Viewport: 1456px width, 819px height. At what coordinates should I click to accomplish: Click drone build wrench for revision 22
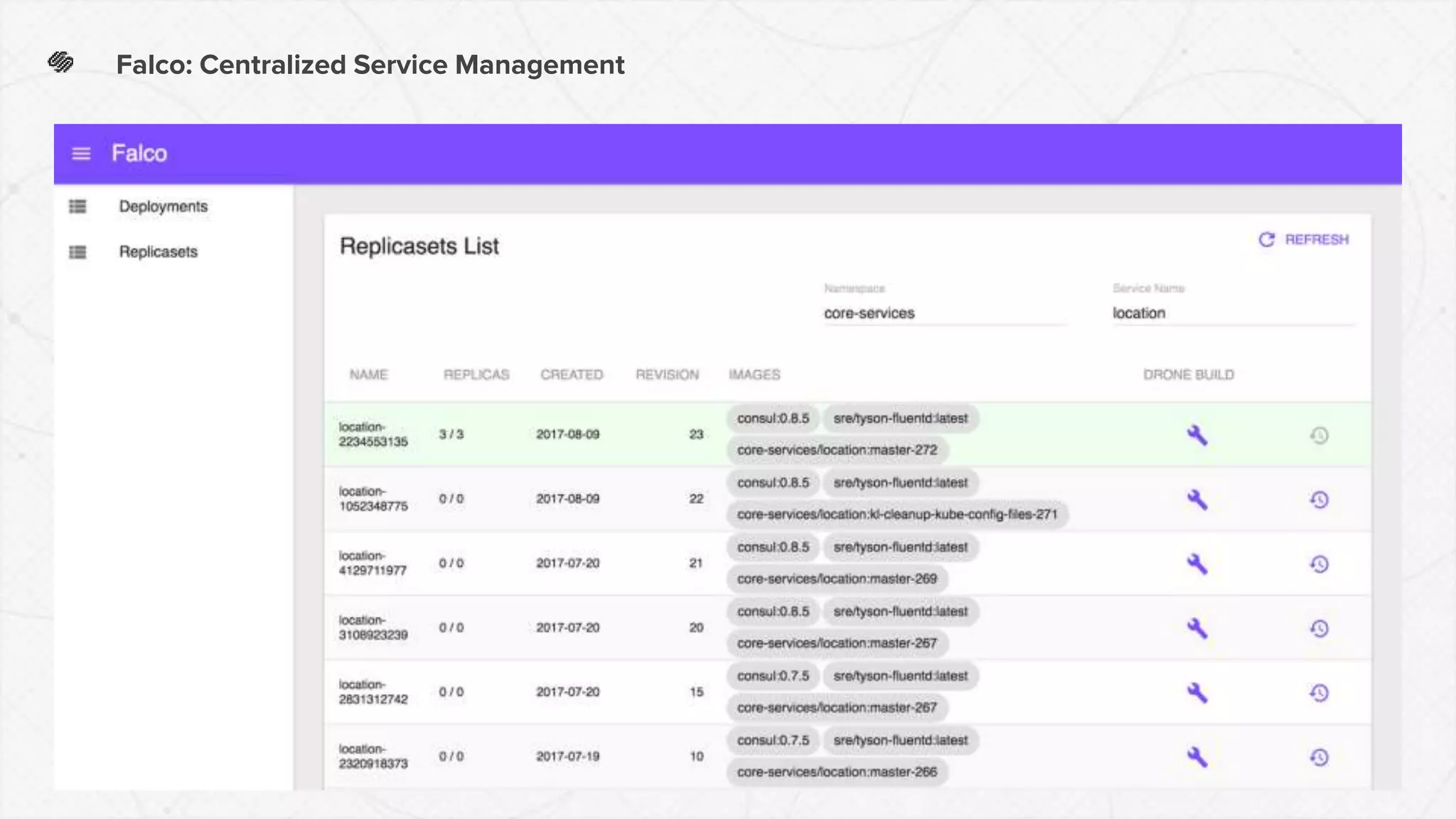[1197, 500]
